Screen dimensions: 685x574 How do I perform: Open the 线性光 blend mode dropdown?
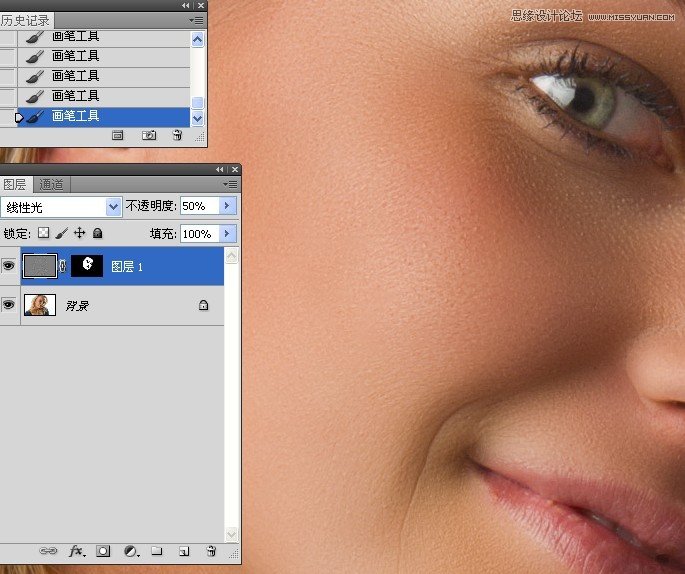(x=62, y=206)
